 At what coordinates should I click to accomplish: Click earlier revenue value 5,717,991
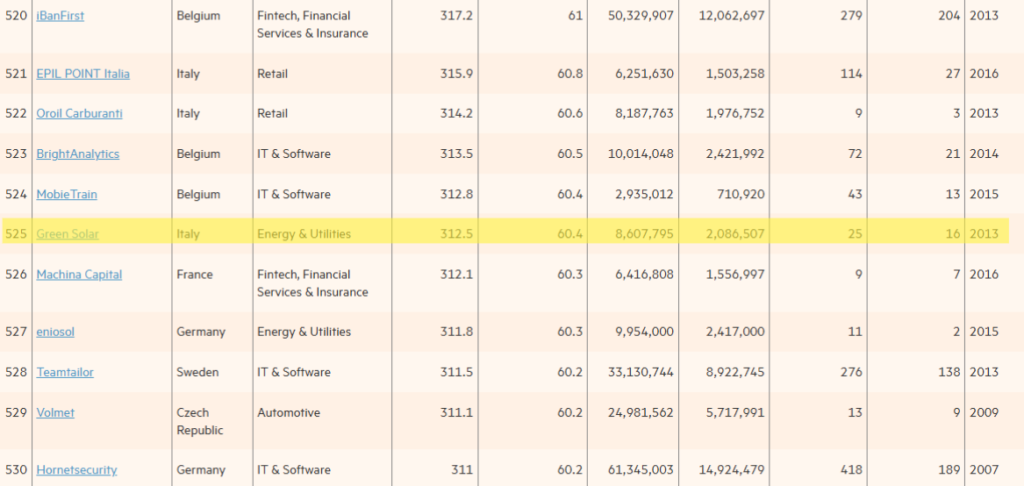click(735, 413)
